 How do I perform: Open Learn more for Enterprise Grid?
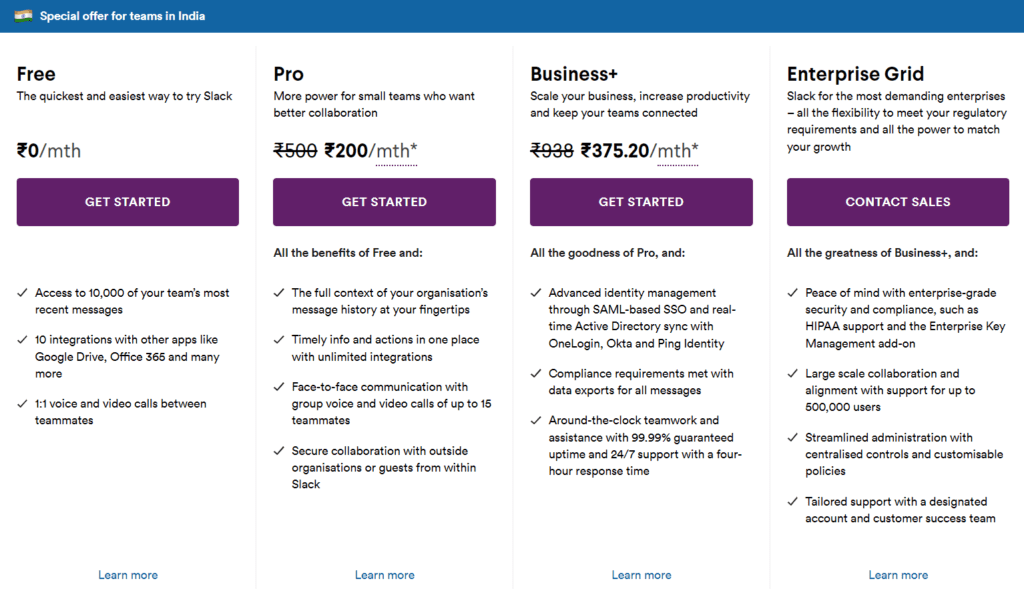(898, 575)
